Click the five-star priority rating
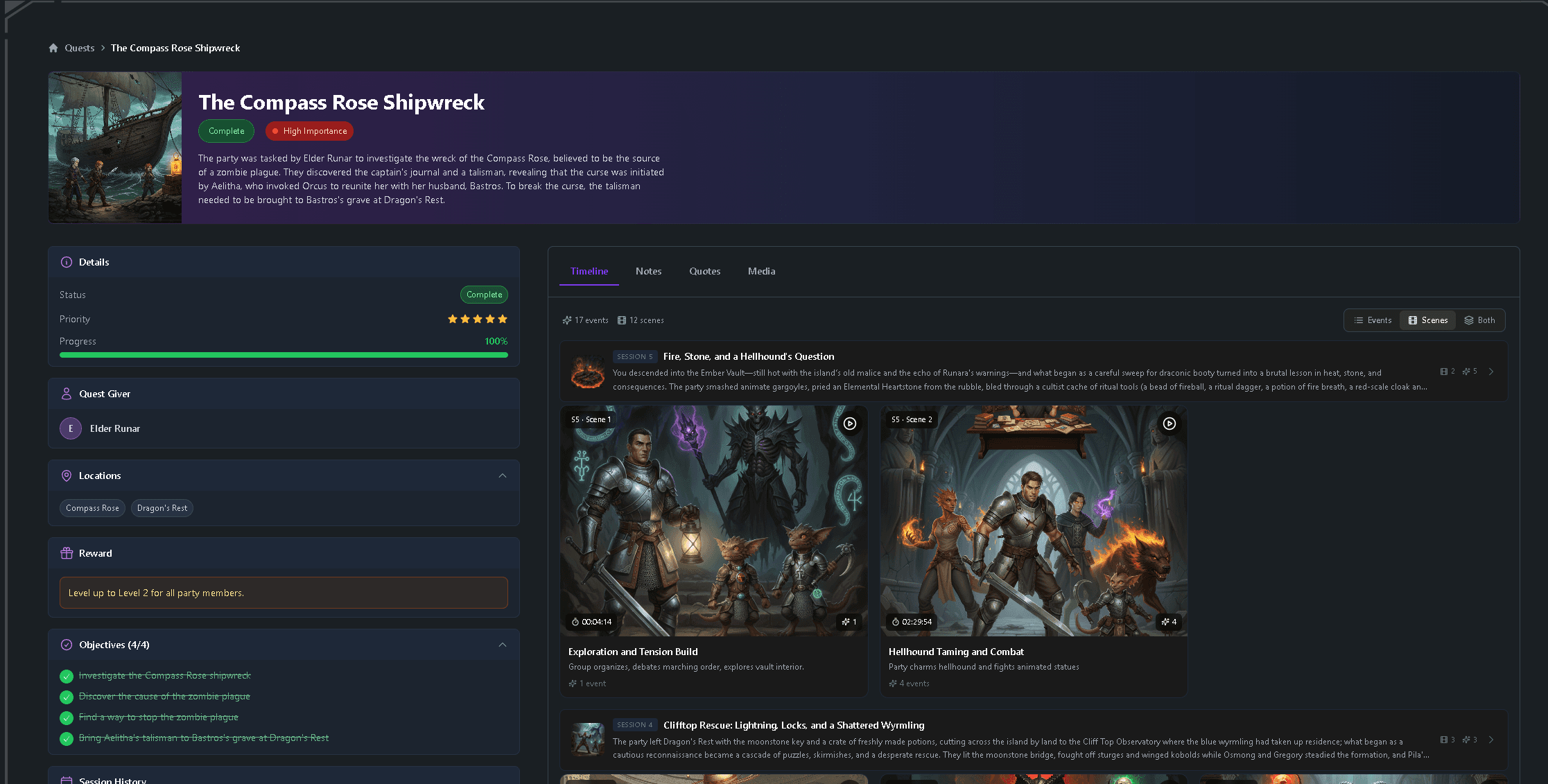1548x784 pixels. [478, 319]
